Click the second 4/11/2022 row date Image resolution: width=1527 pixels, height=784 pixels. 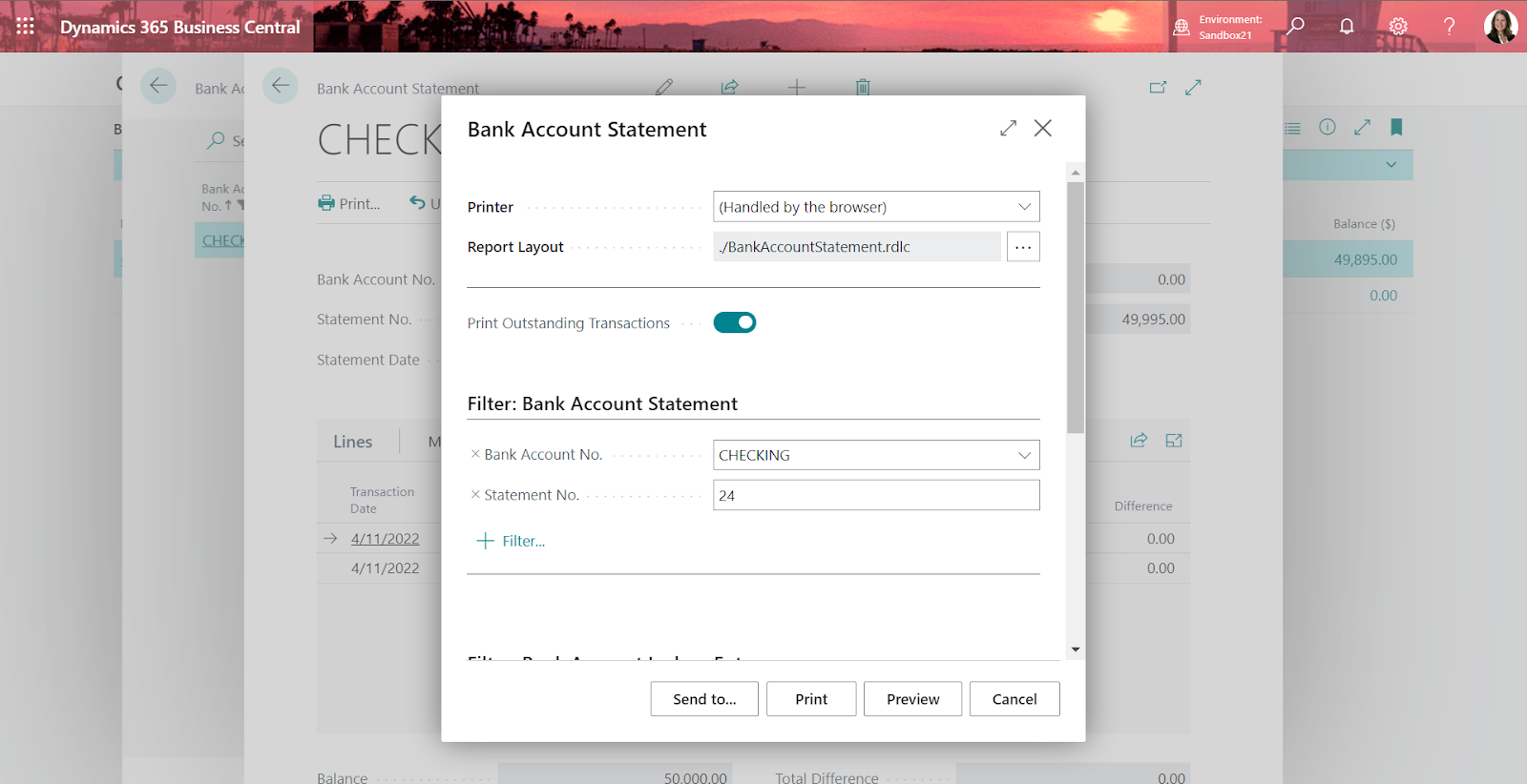coord(385,568)
